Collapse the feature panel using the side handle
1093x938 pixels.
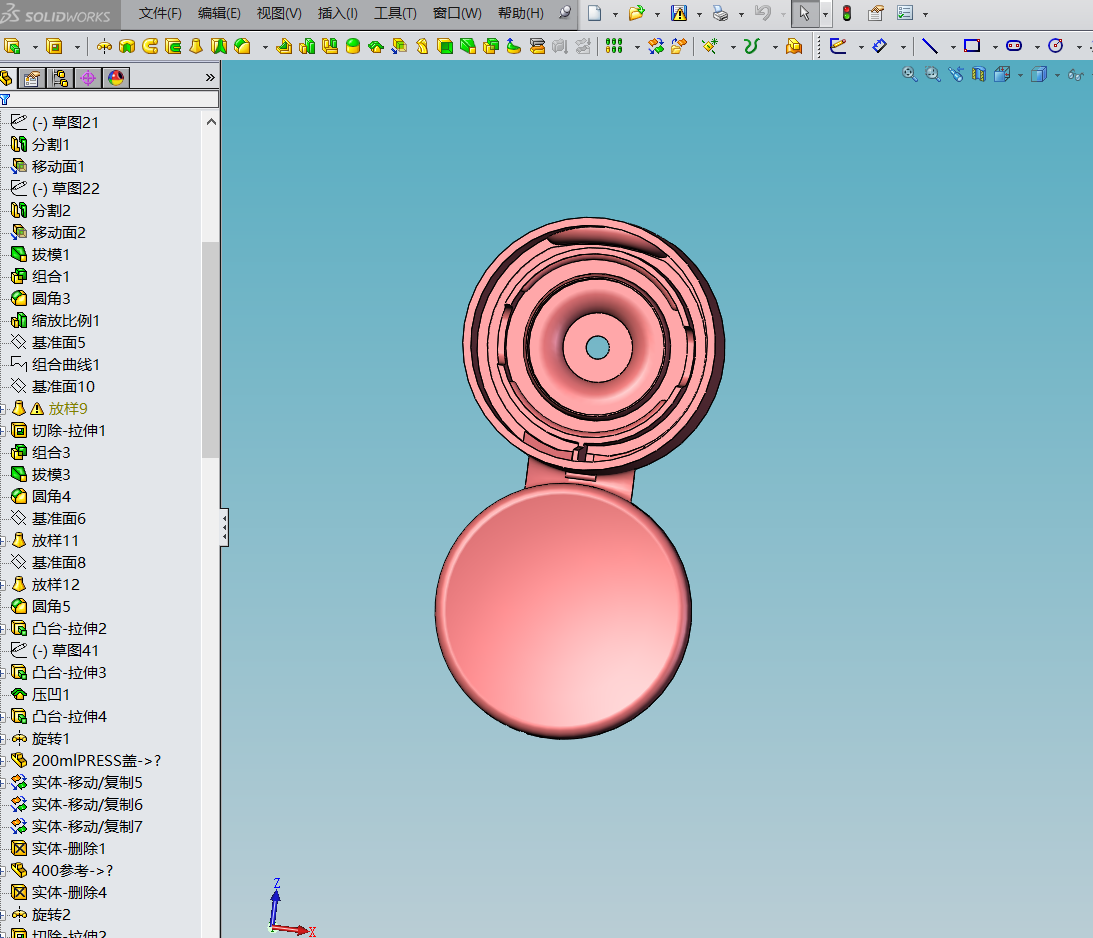pyautogui.click(x=224, y=528)
